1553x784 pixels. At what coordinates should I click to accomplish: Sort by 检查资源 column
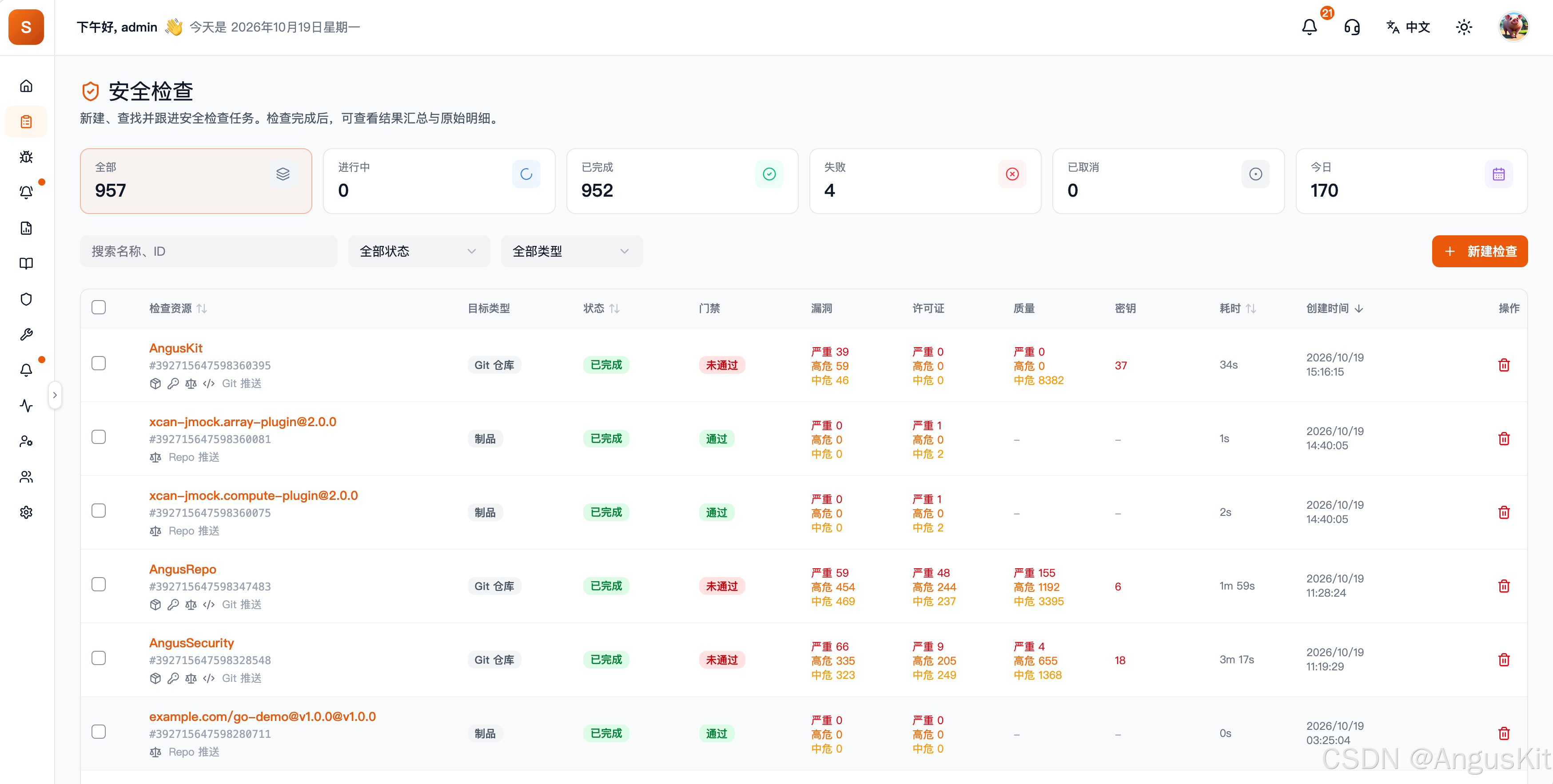178,309
